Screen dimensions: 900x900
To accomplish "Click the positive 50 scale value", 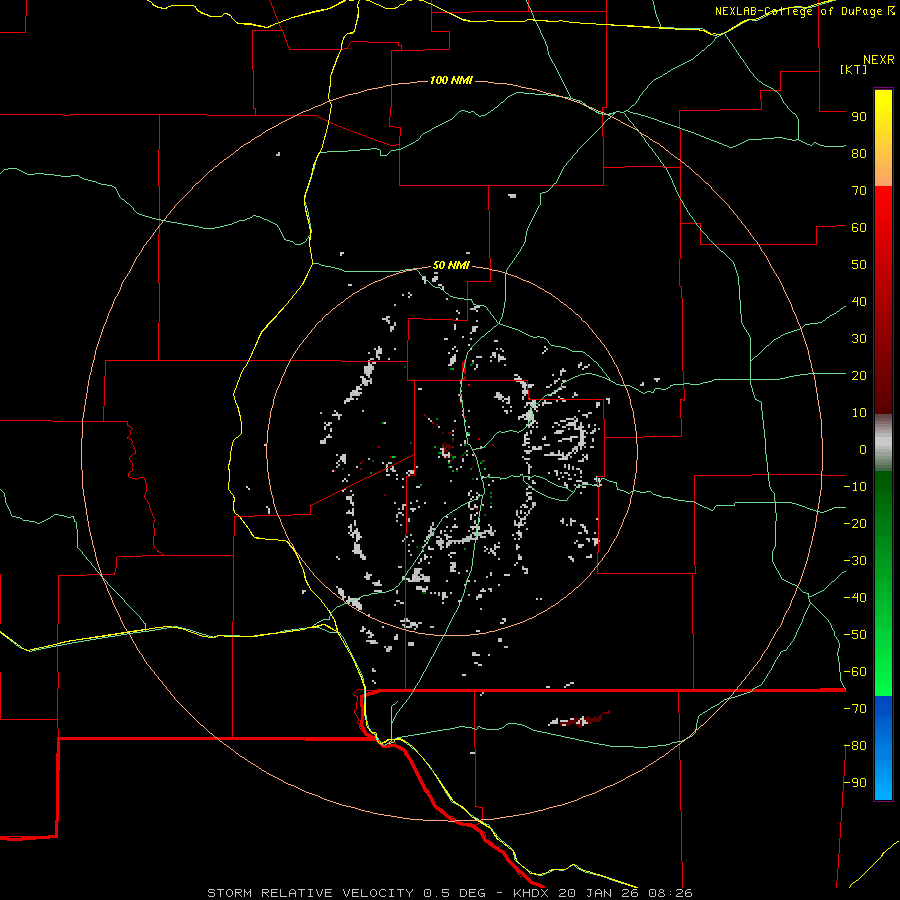I will coord(859,265).
